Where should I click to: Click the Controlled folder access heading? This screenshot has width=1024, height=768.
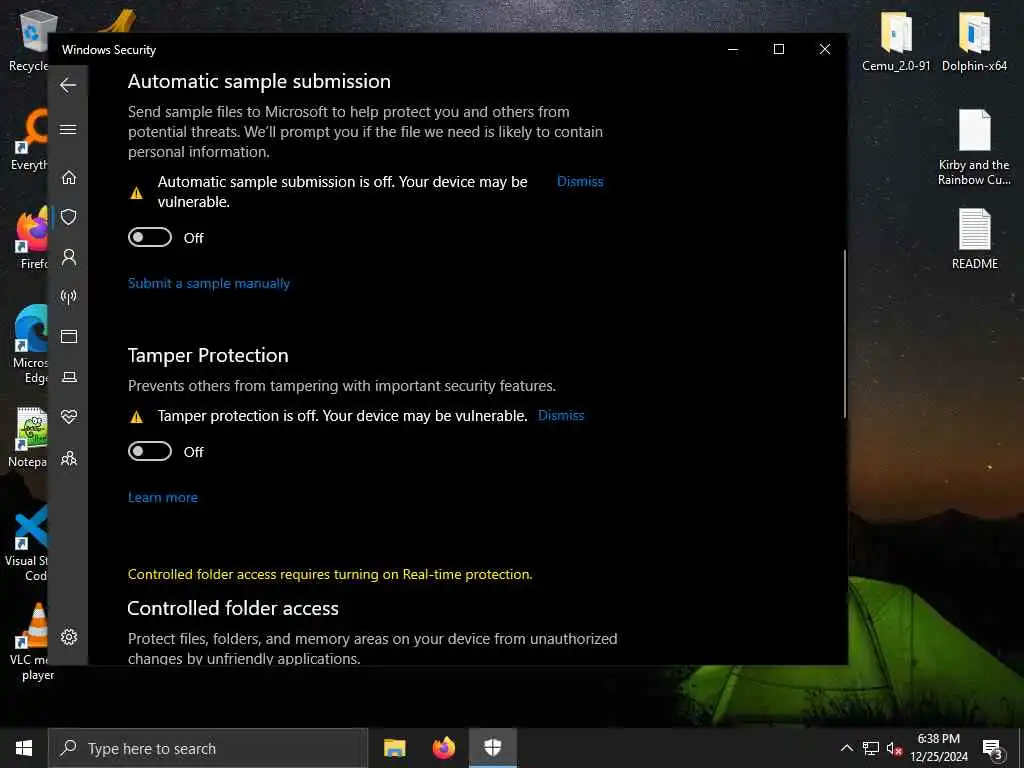233,609
